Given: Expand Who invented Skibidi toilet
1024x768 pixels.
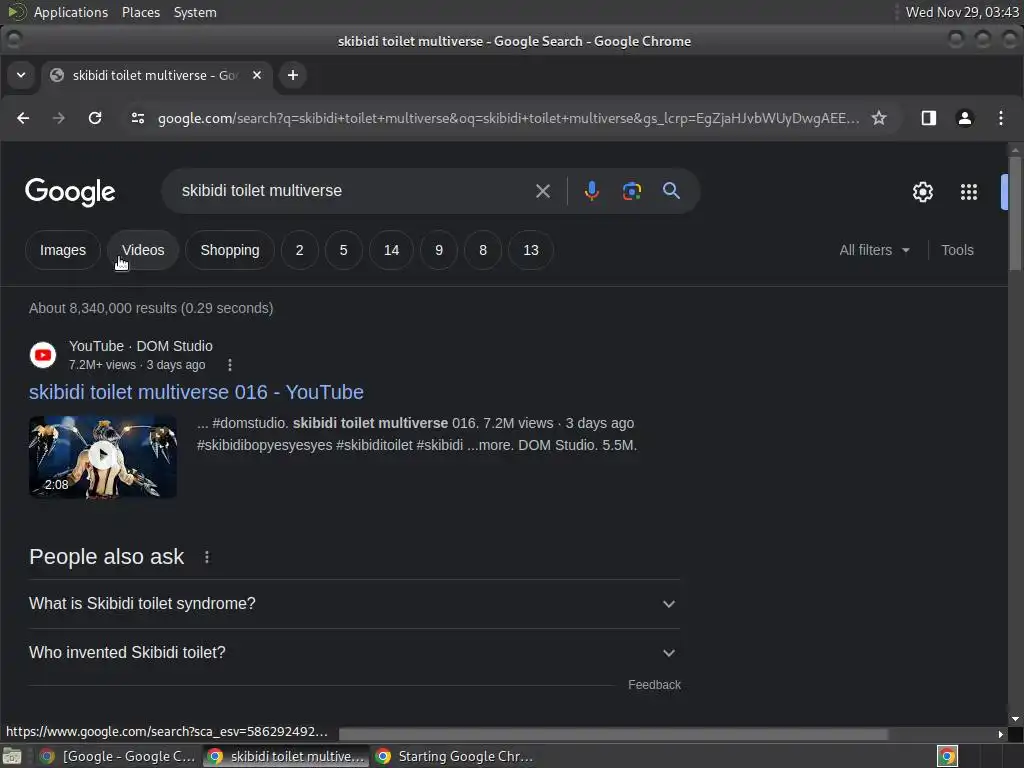Looking at the screenshot, I should coord(354,653).
